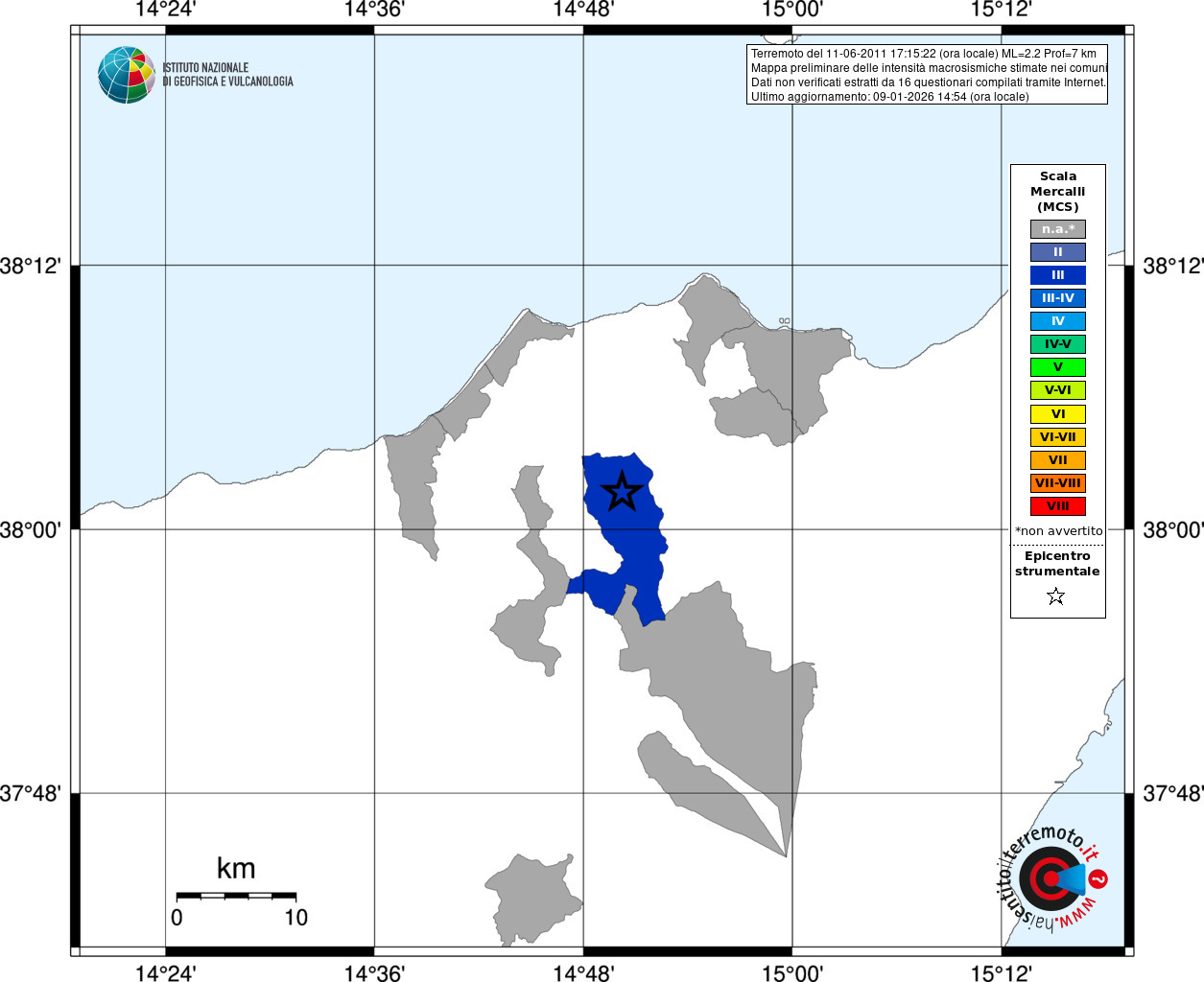Click the Istituto Nazionale di Geofisica text
The height and width of the screenshot is (982, 1204).
[227, 75]
